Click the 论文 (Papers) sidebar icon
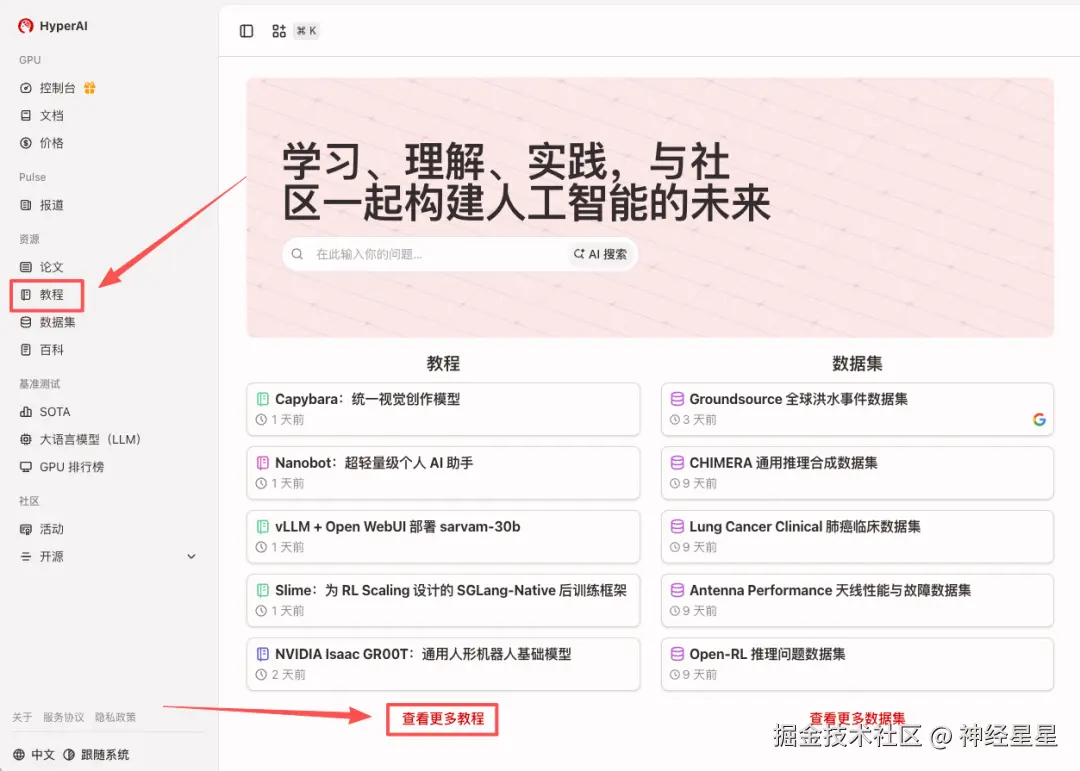1080x771 pixels. 27,266
